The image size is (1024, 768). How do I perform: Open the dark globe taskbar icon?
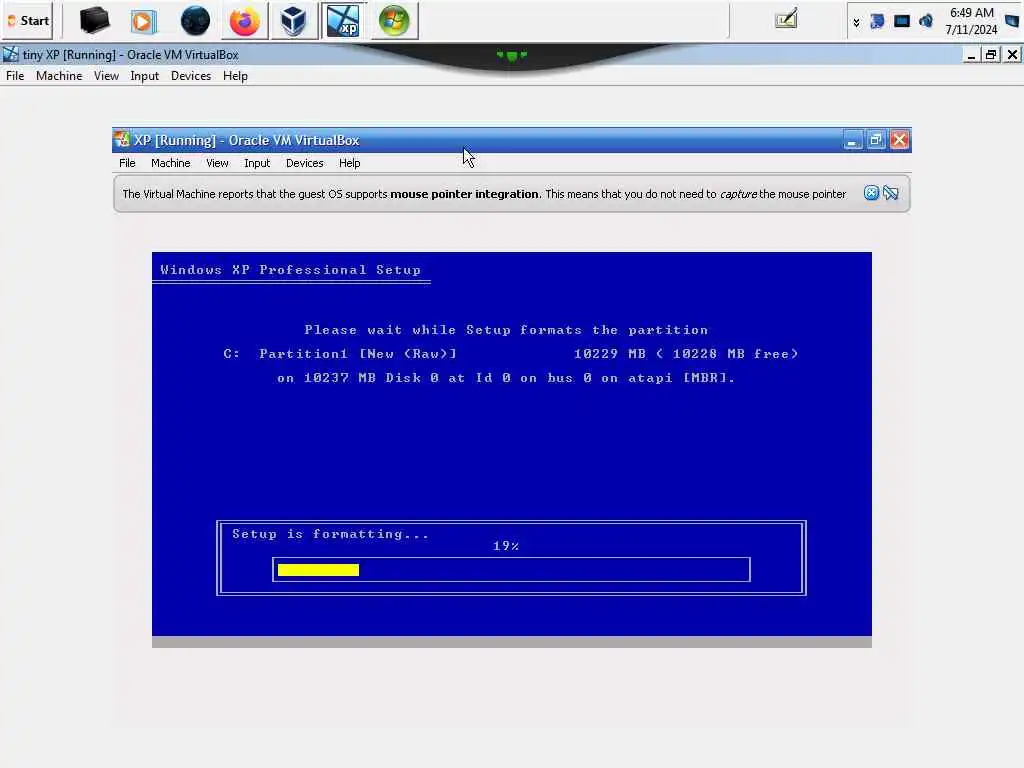click(x=195, y=21)
